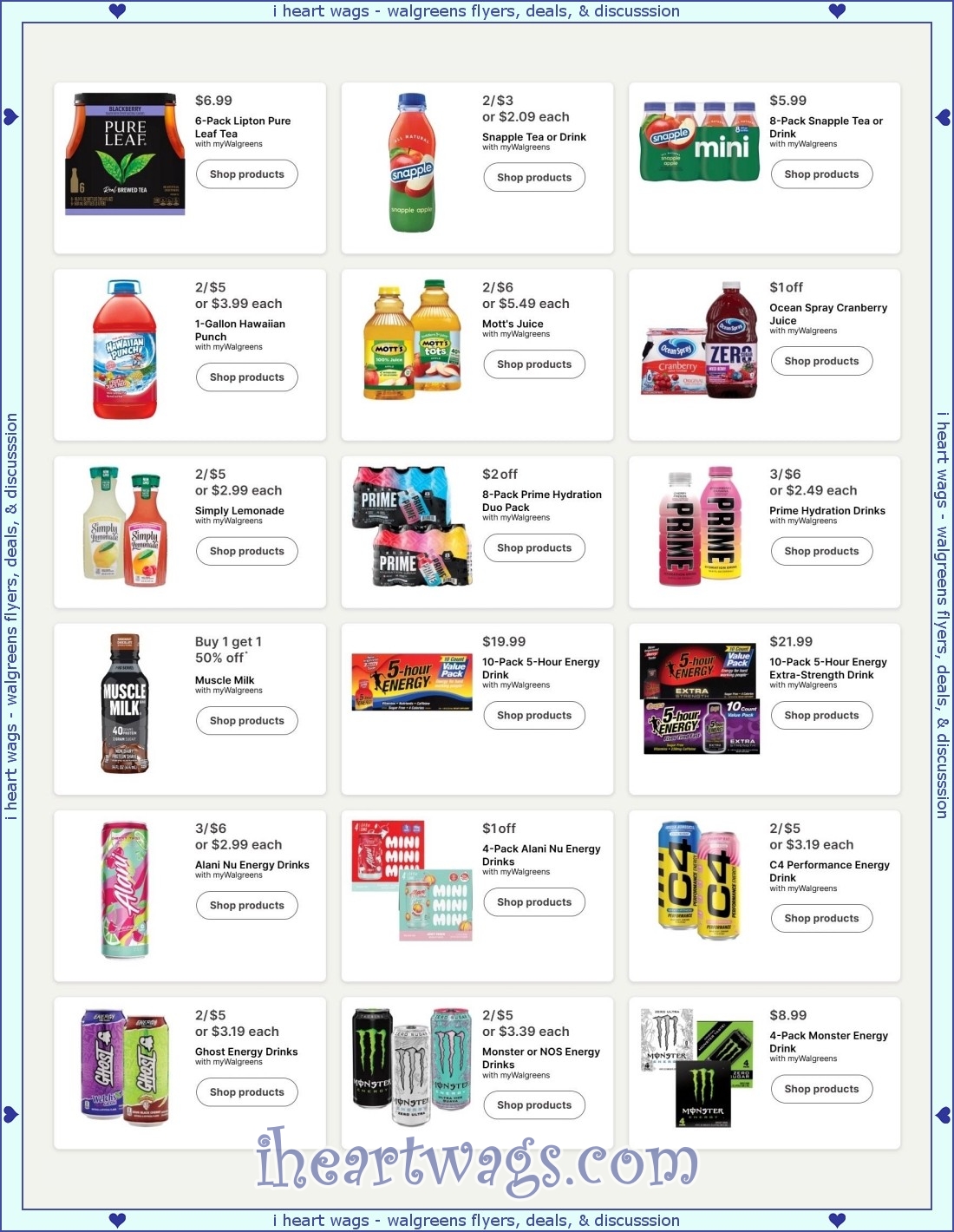954x1232 pixels.
Task: Open Shop products for Ocean Spray Cranberry Juice
Action: coord(821,361)
